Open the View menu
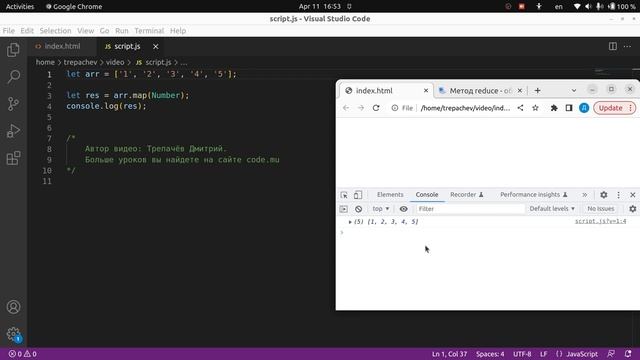The height and width of the screenshot is (360, 640). pos(85,31)
